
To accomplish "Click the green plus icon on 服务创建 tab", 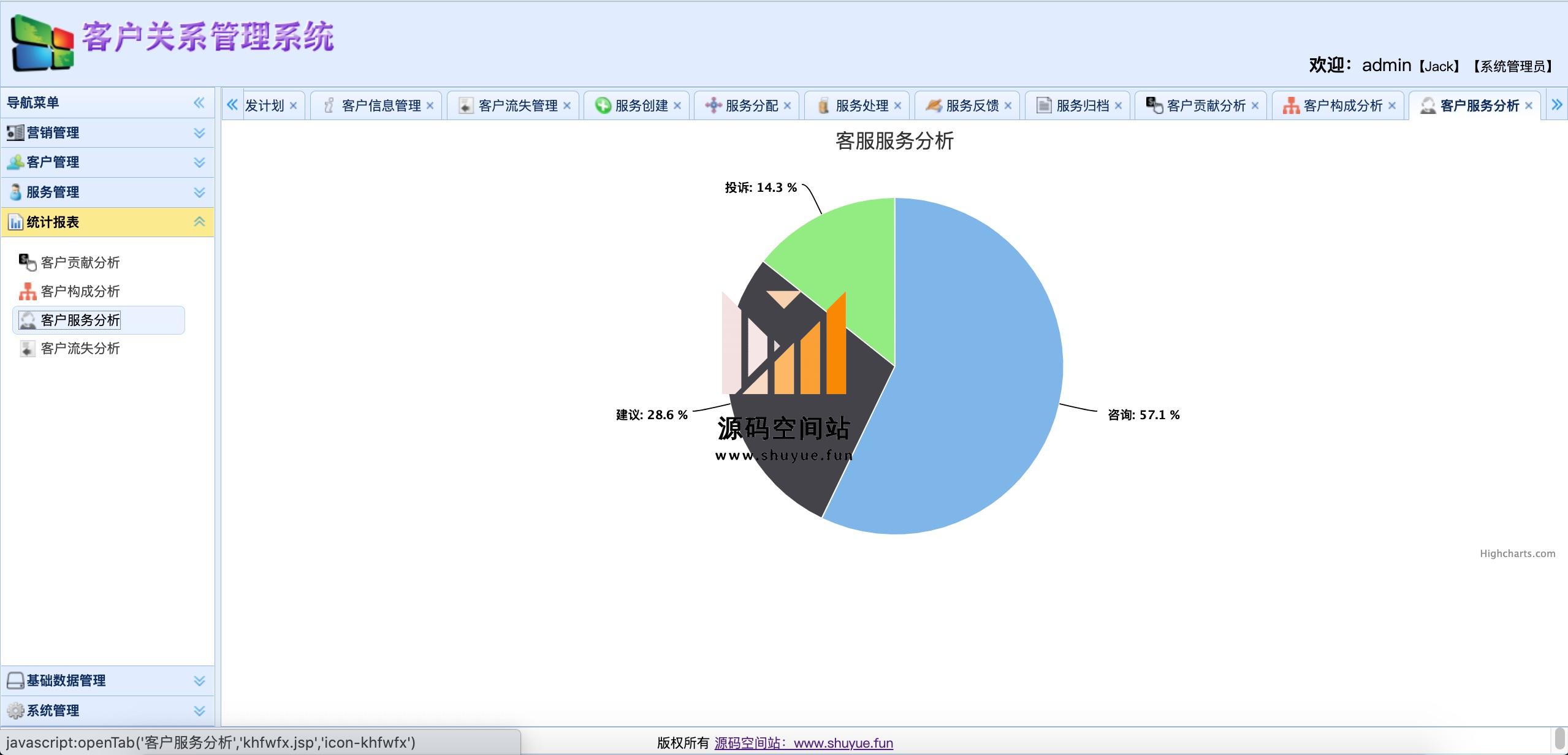I will tap(603, 105).
